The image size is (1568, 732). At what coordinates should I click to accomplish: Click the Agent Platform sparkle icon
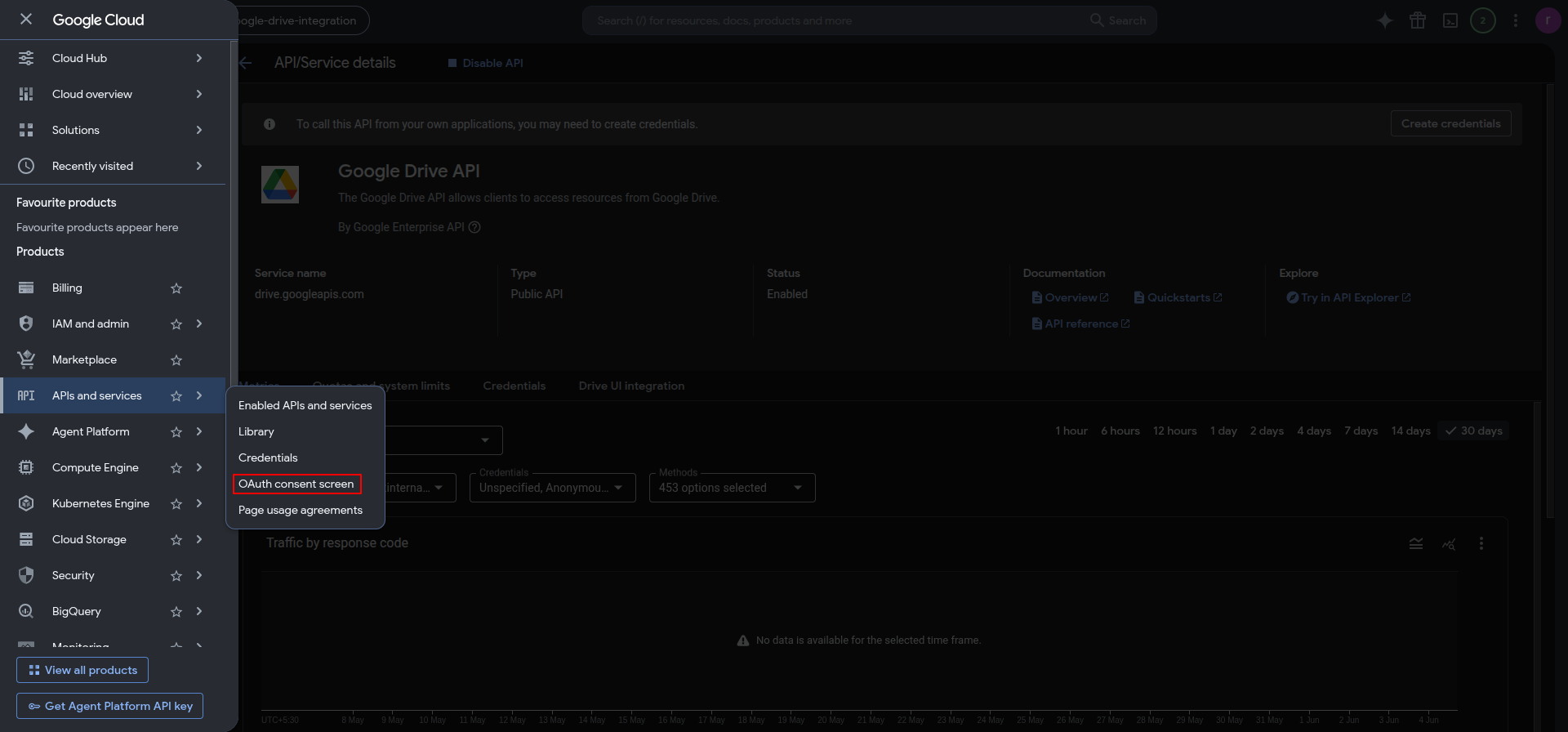tap(26, 431)
